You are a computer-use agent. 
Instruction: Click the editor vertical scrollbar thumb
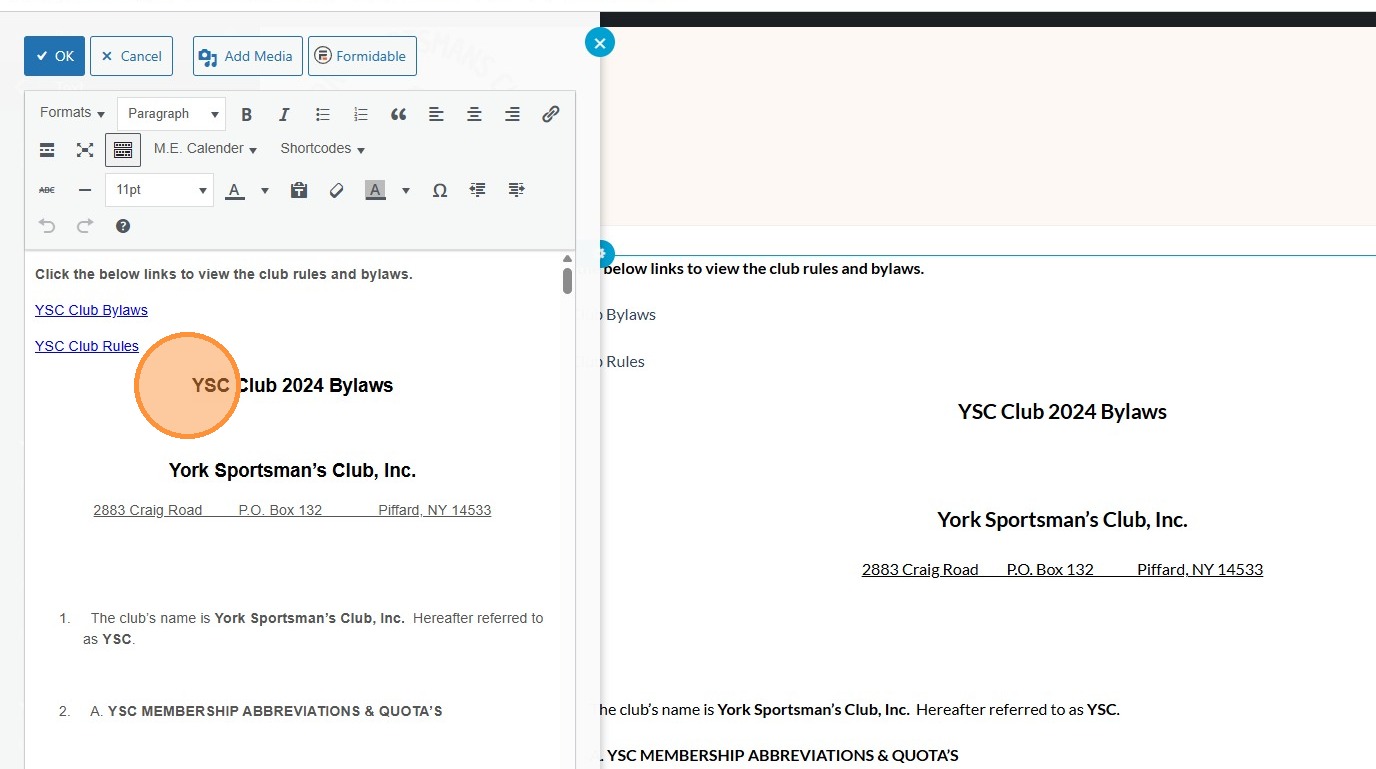pos(567,280)
